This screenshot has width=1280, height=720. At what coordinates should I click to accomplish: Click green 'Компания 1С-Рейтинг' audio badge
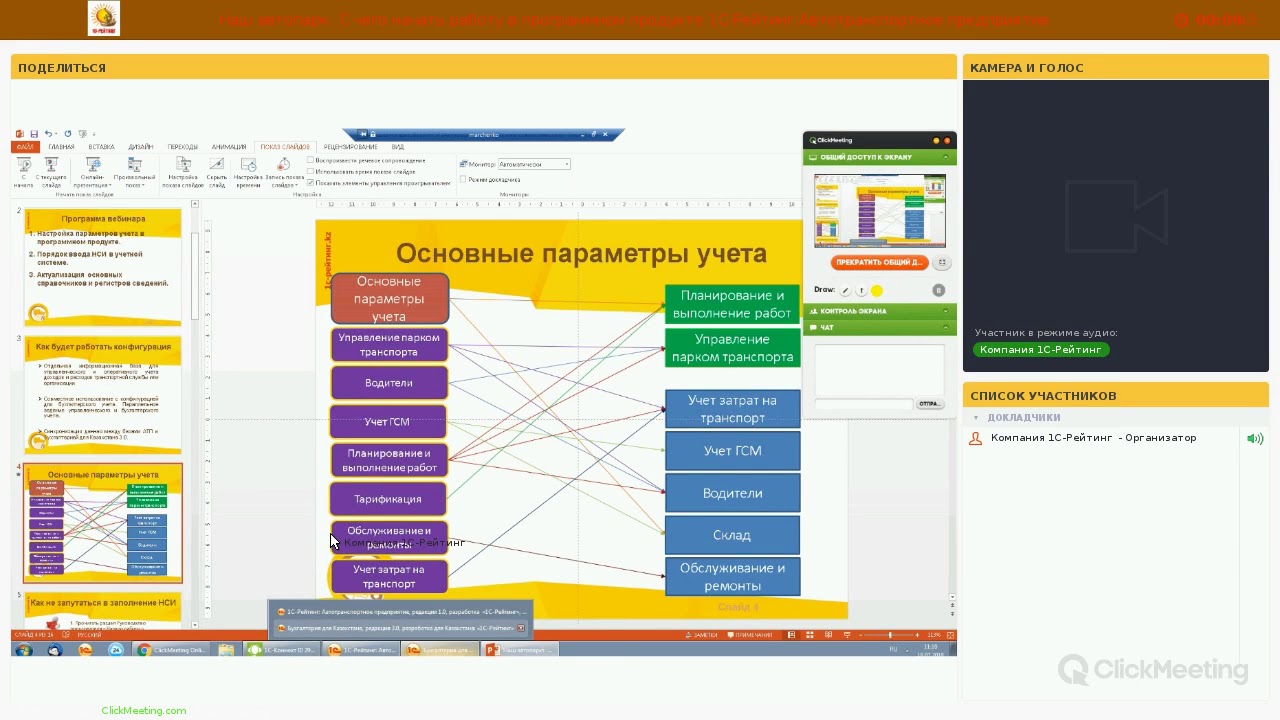coord(1041,350)
